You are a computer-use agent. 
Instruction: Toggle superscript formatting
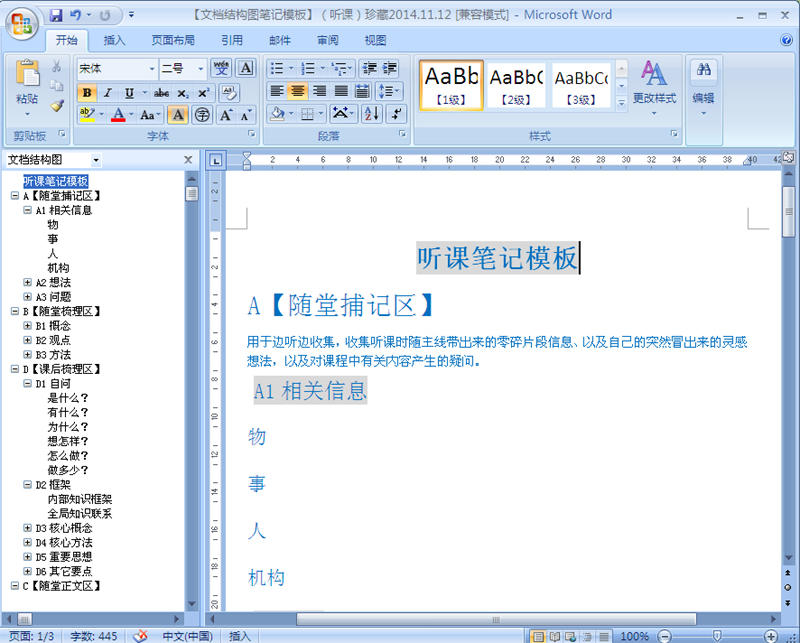point(203,92)
